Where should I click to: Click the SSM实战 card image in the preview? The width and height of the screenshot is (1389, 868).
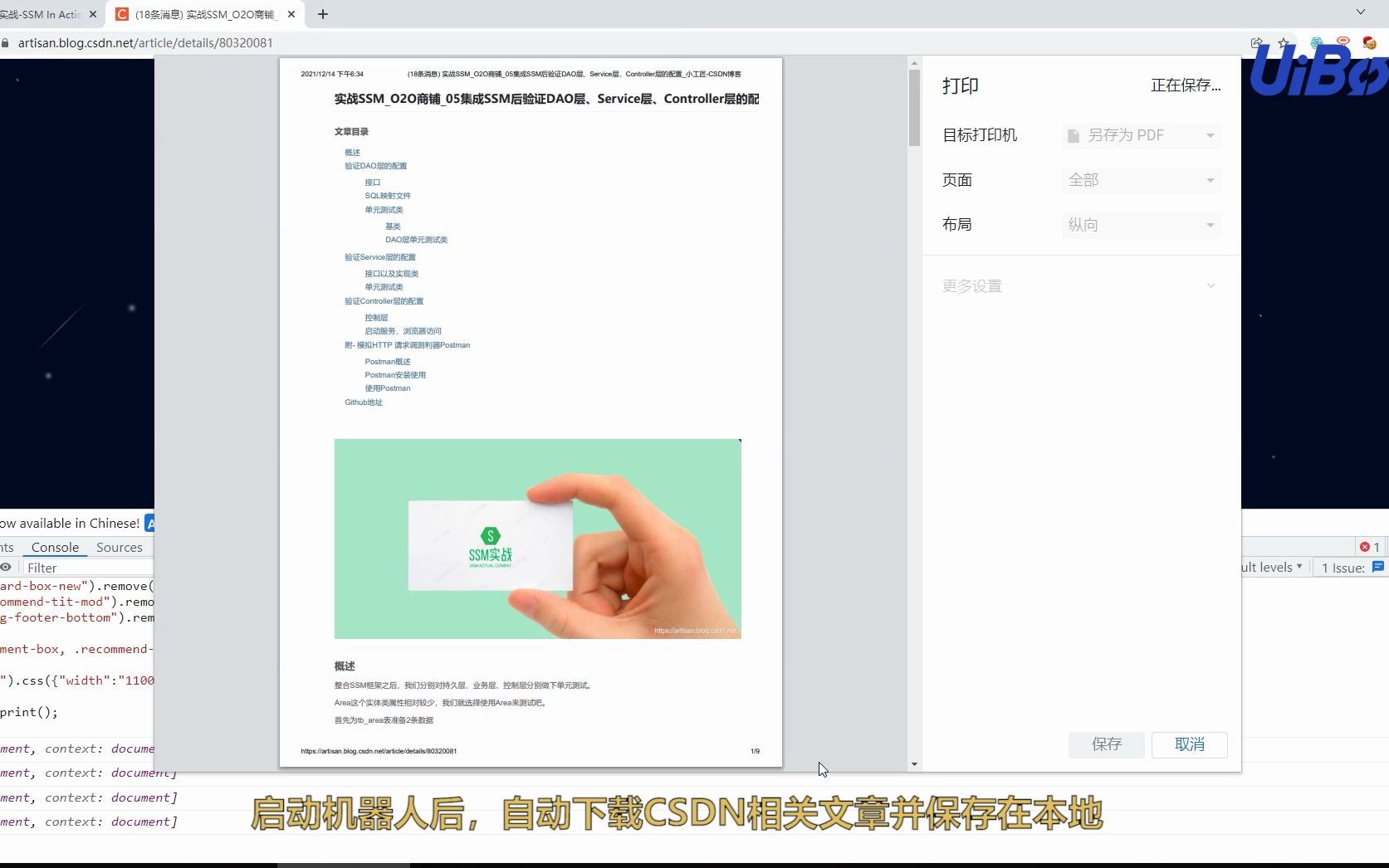[x=538, y=539]
